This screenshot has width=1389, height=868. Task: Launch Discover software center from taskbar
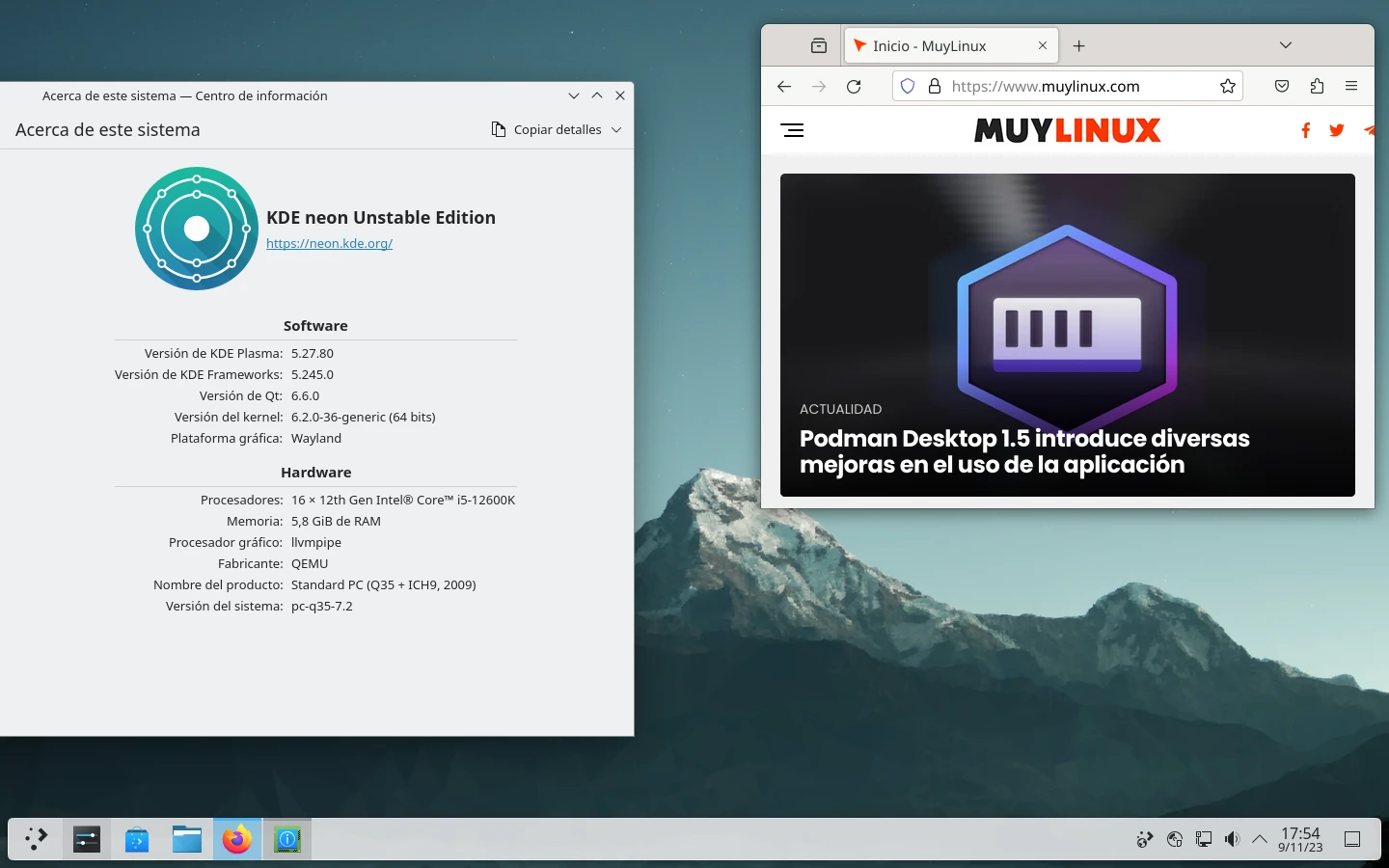(x=137, y=839)
